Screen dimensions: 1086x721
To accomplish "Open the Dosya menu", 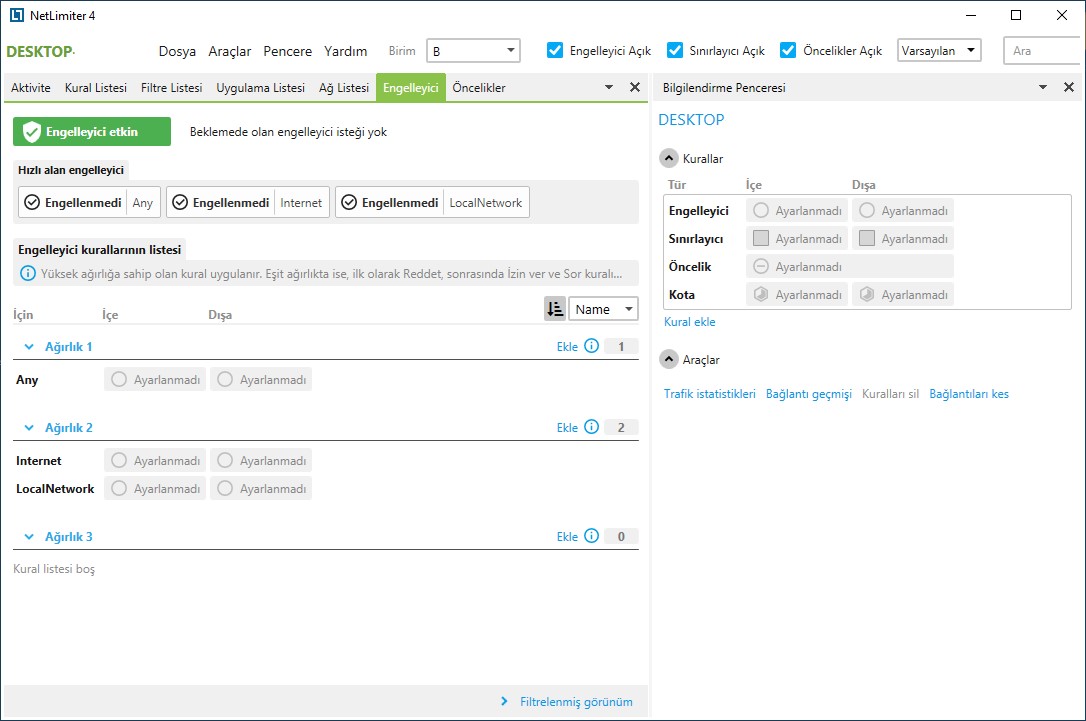I will (x=177, y=51).
